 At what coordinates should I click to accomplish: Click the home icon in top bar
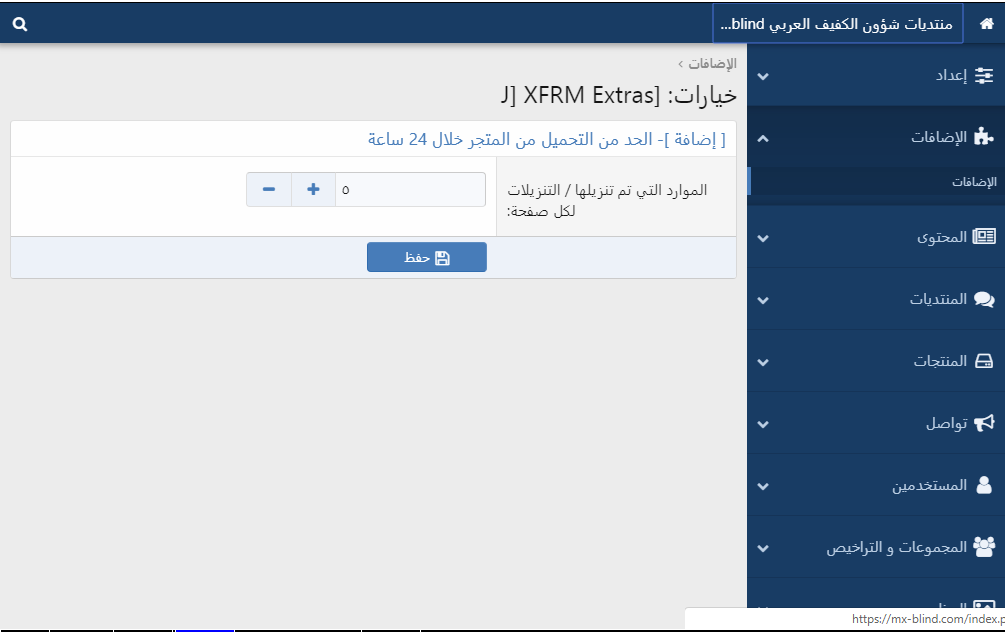tap(986, 24)
